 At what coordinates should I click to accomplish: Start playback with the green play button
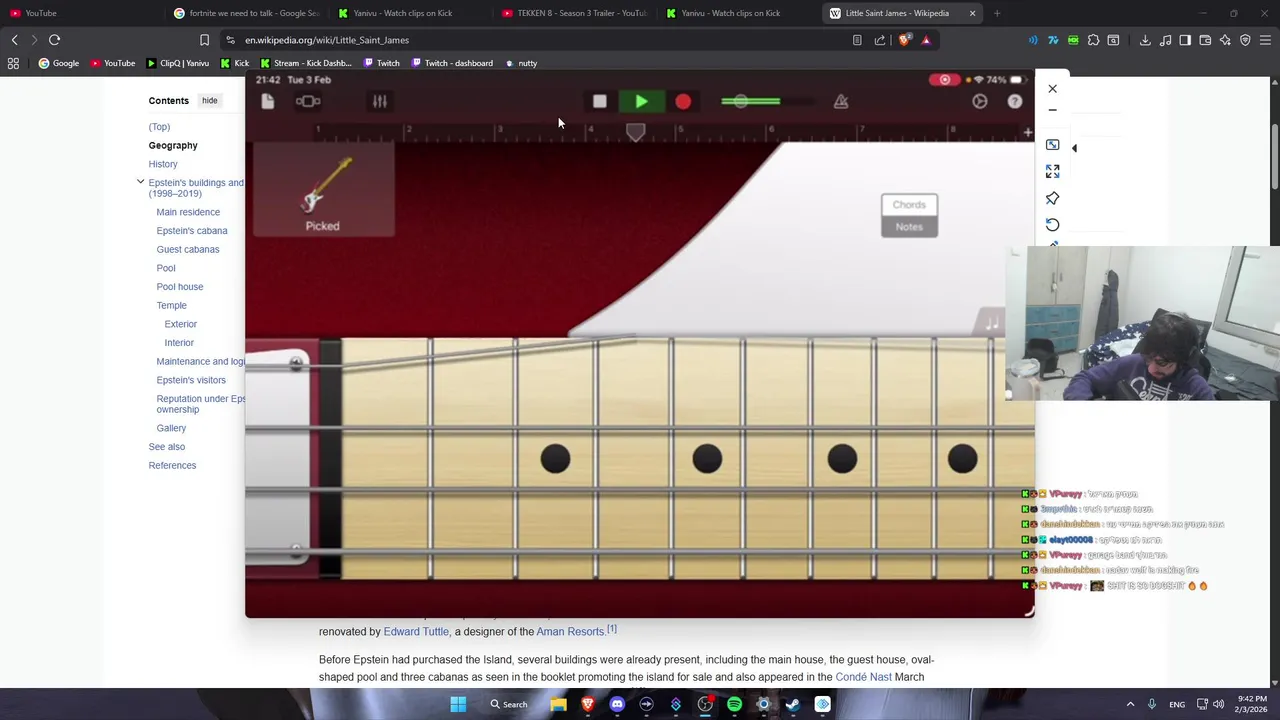641,101
